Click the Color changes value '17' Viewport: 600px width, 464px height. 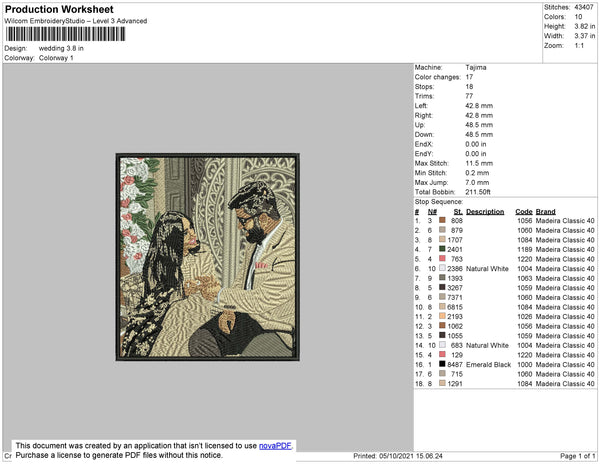pyautogui.click(x=470, y=77)
